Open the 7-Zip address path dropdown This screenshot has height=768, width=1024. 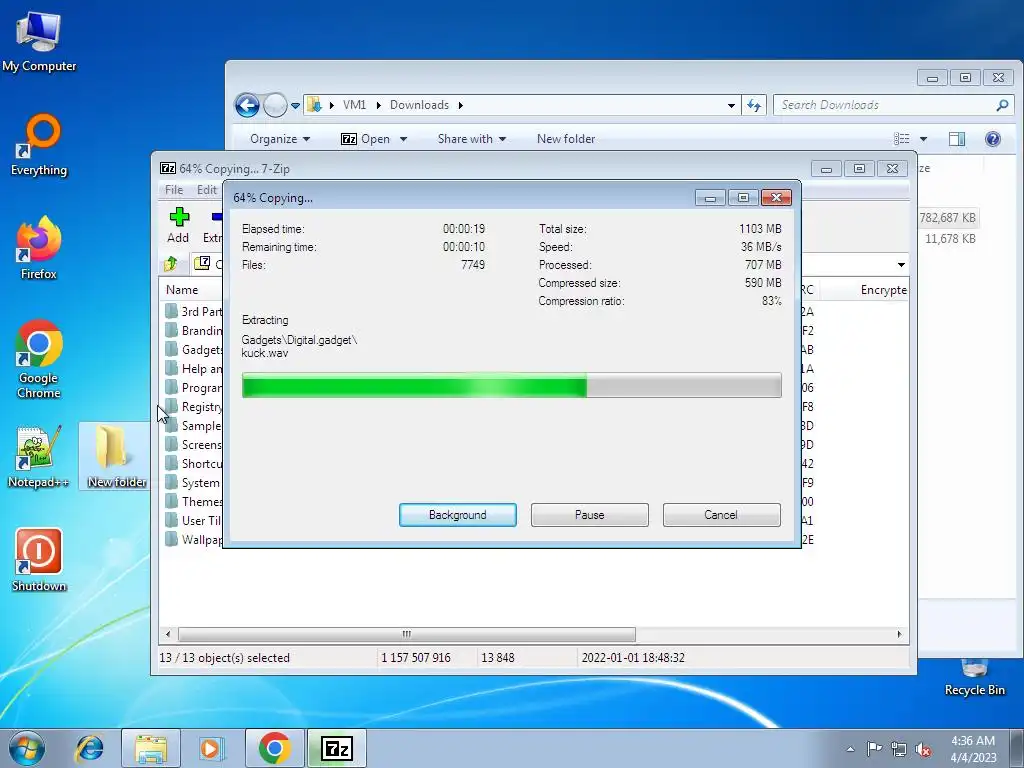point(901,264)
